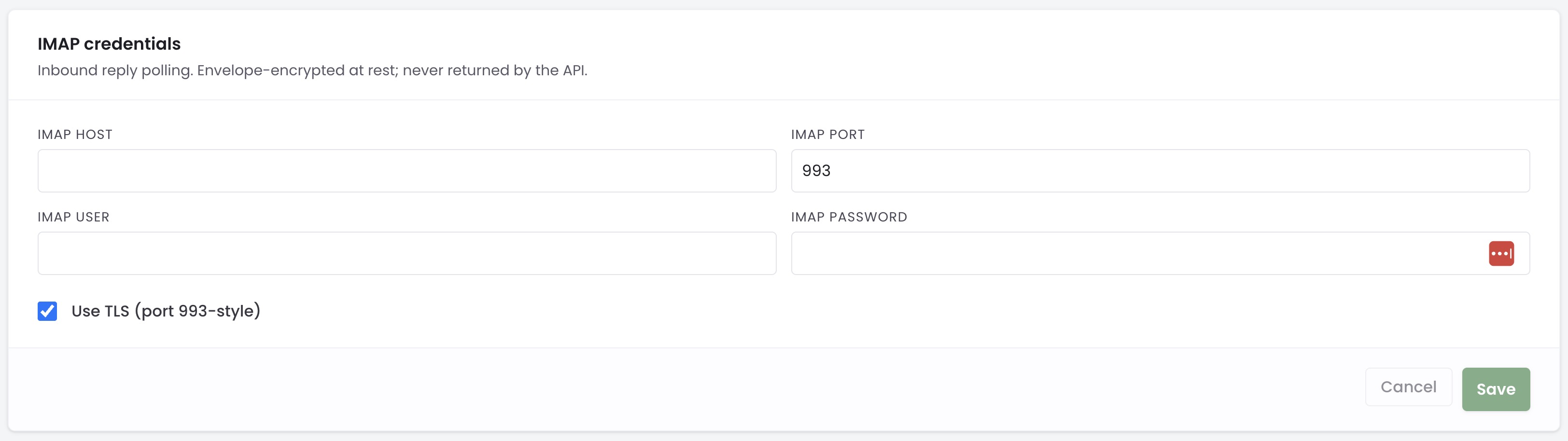This screenshot has height=441, width=1568.
Task: Click the 'Inbound reply polling' description text
Action: [312, 70]
